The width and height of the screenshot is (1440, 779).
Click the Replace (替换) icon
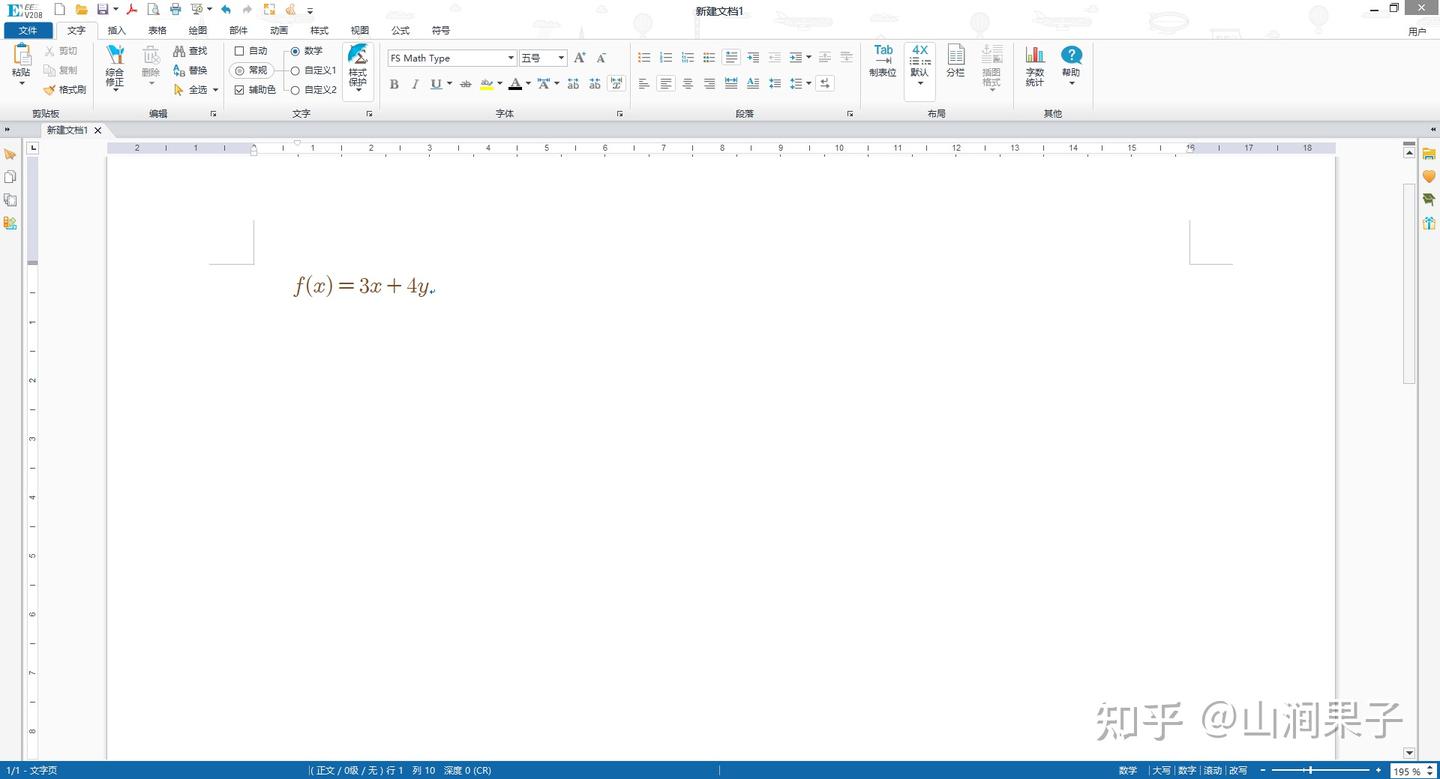point(179,70)
